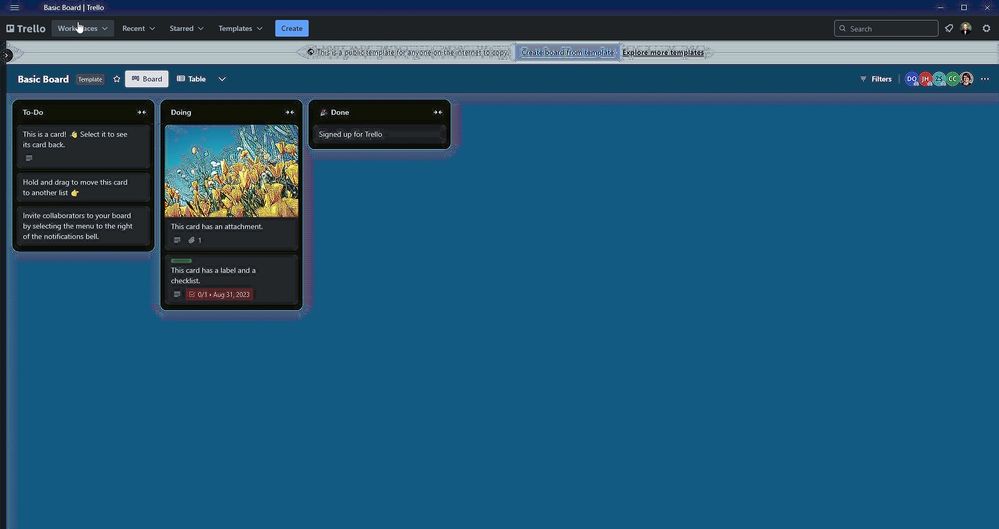Open 'Hold and drag to move' card
The height and width of the screenshot is (529, 999).
pyautogui.click(x=83, y=187)
